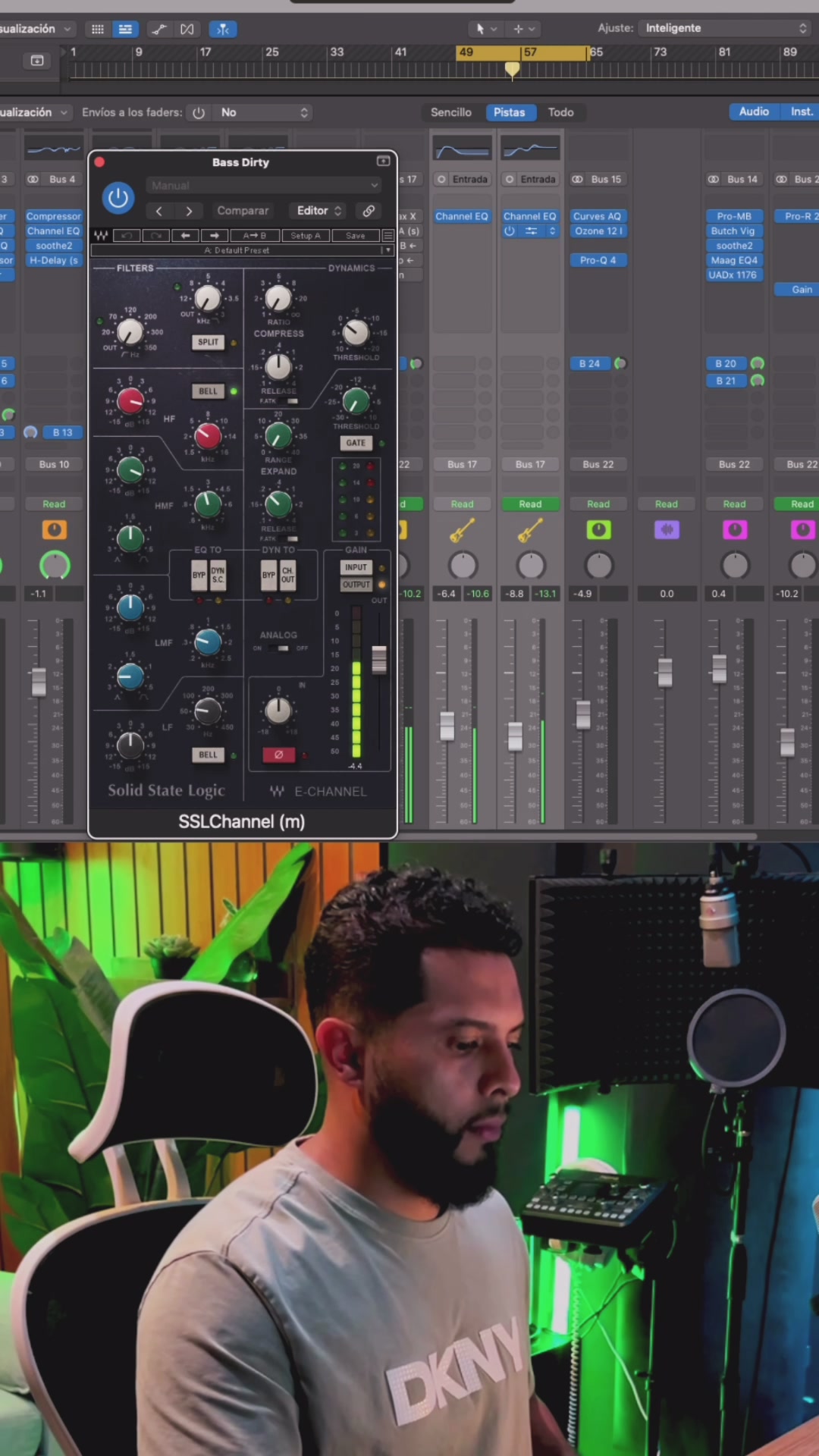The width and height of the screenshot is (819, 1456).
Task: Click the compressor RATIO knob
Action: pyautogui.click(x=278, y=297)
